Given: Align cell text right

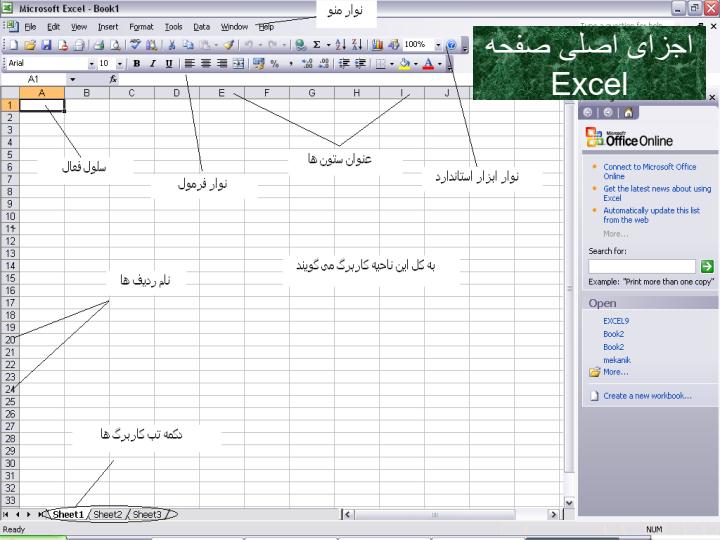Looking at the screenshot, I should 222,63.
